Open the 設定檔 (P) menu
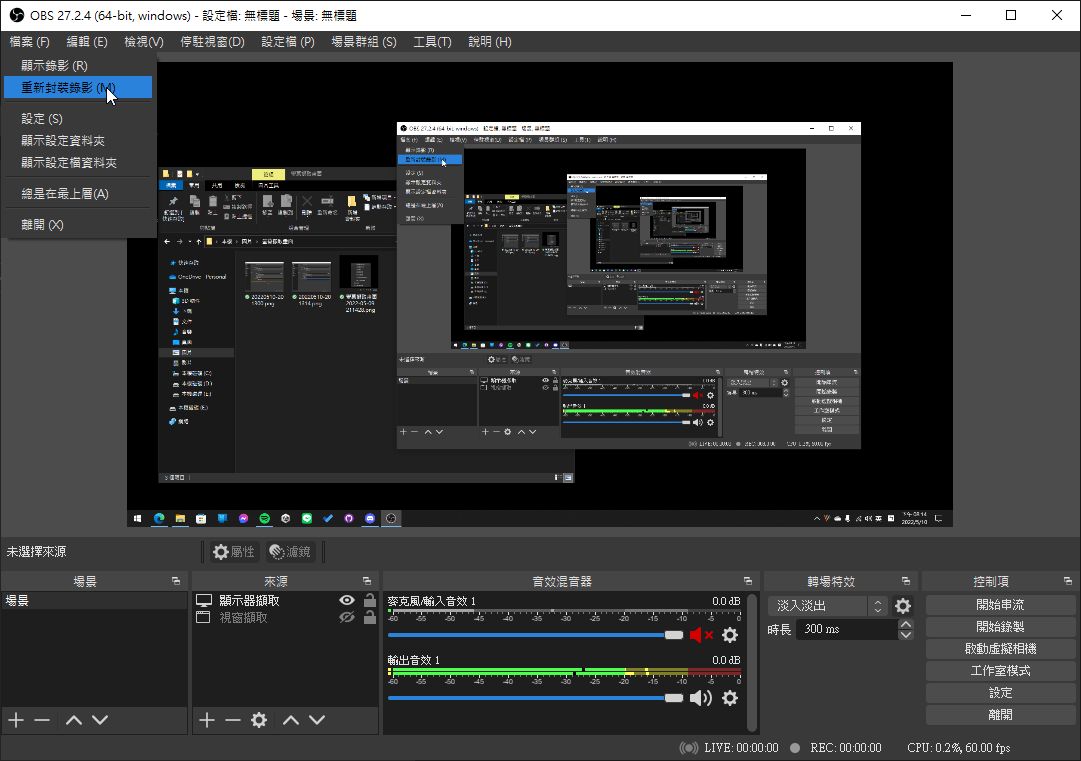 288,42
